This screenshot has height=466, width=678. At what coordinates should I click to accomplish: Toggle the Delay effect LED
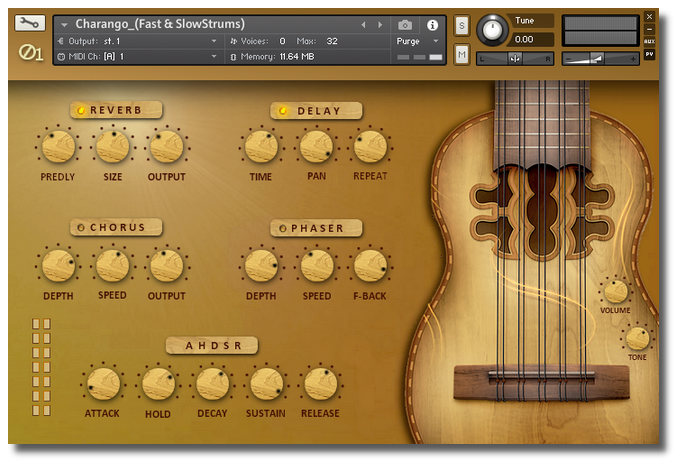tap(283, 111)
